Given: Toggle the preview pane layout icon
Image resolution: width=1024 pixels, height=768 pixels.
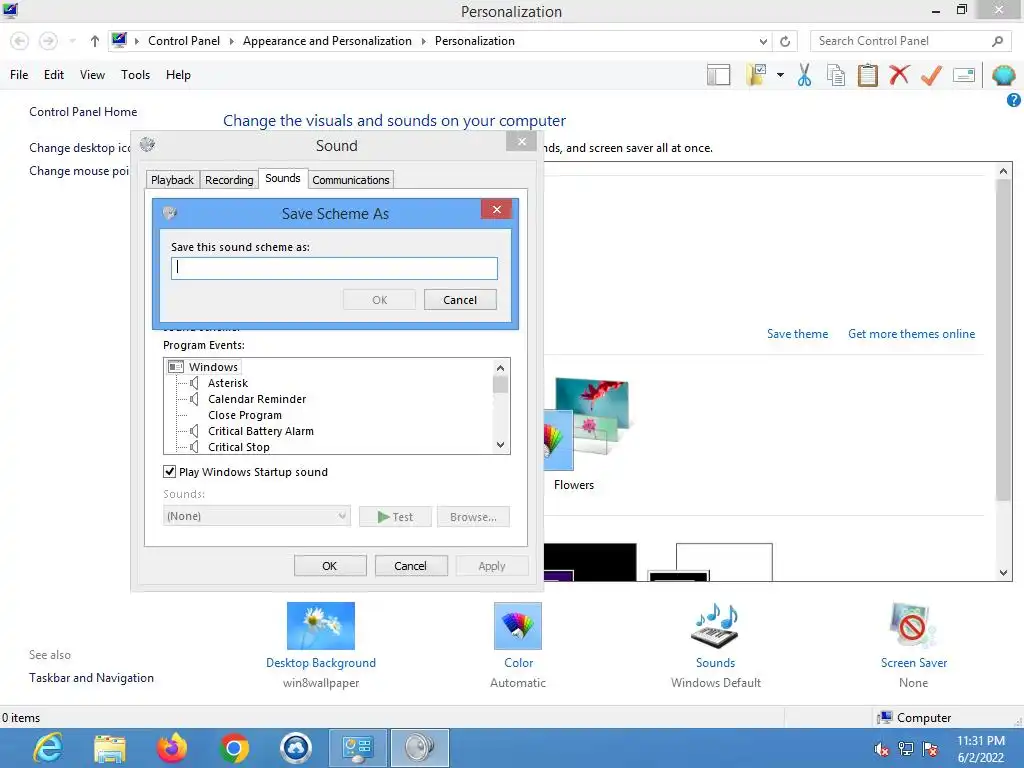Looking at the screenshot, I should [718, 75].
